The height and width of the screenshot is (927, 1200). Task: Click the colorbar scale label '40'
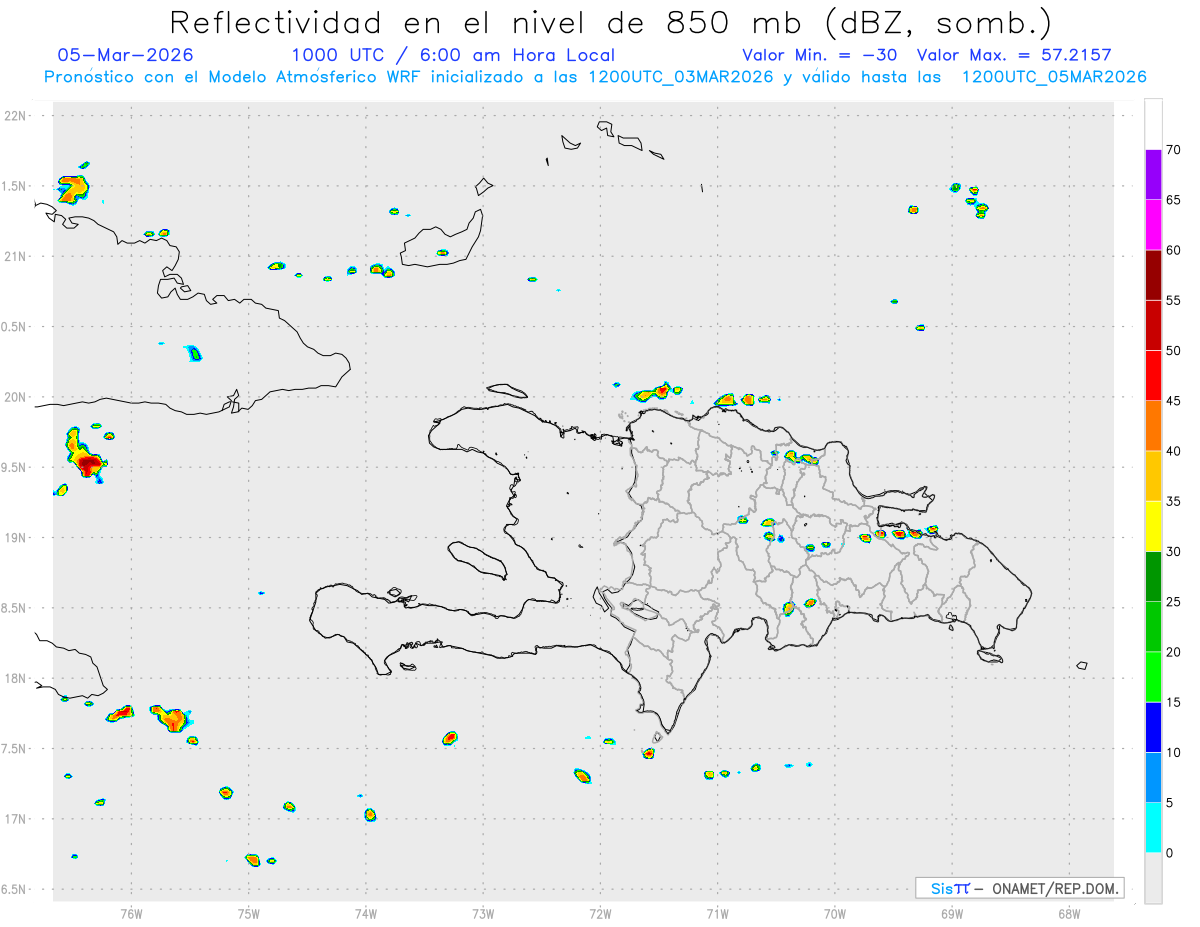(x=1173, y=451)
